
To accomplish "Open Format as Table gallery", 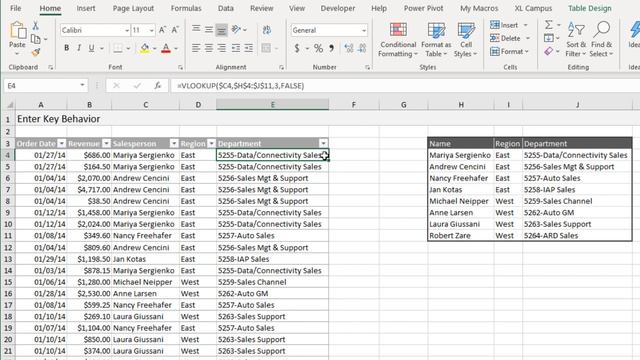I will coord(436,40).
